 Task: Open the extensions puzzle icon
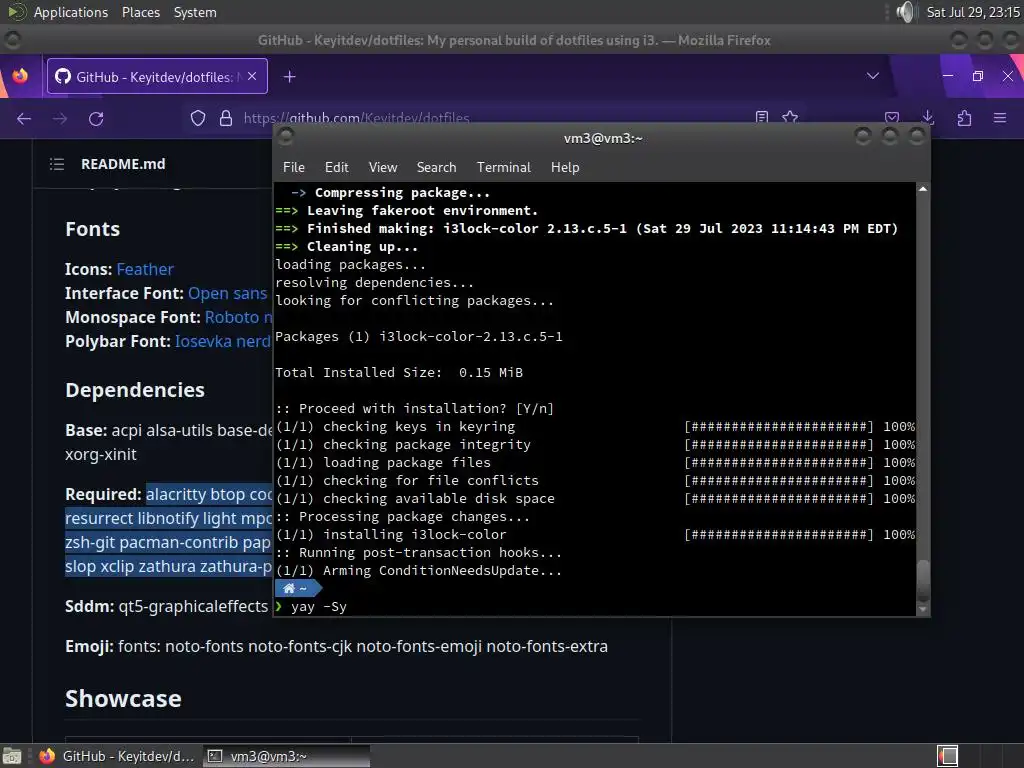point(964,118)
